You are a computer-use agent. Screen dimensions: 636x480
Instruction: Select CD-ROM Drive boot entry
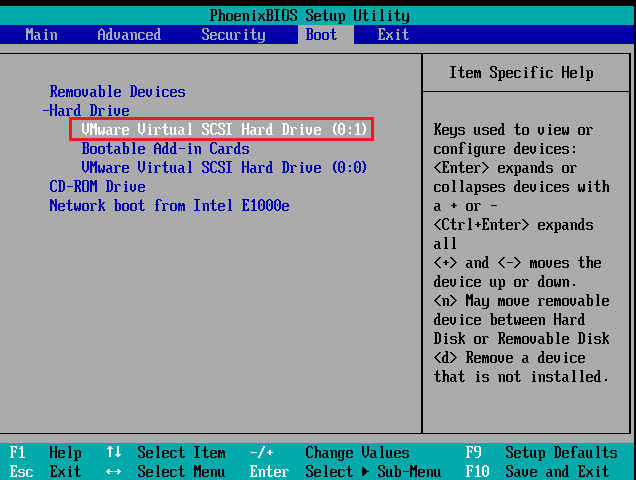(x=97, y=187)
